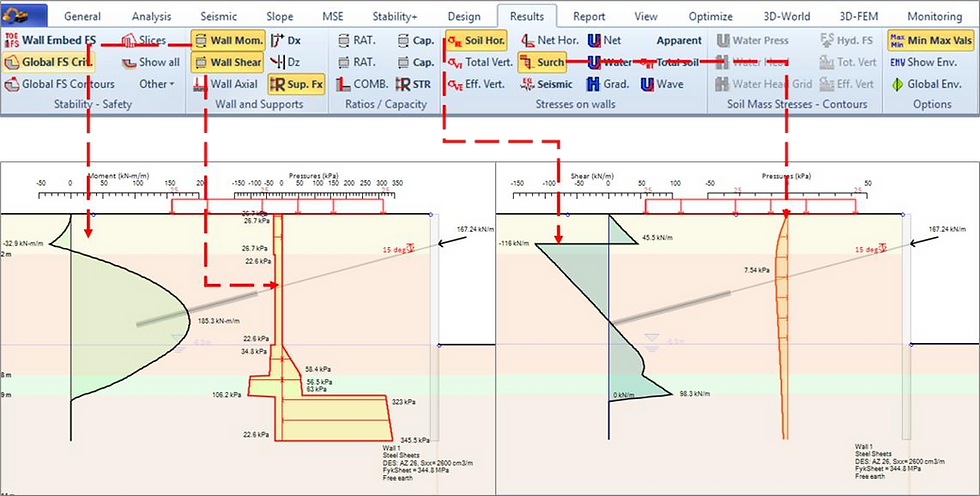
Task: Select the Results tab
Action: (527, 16)
